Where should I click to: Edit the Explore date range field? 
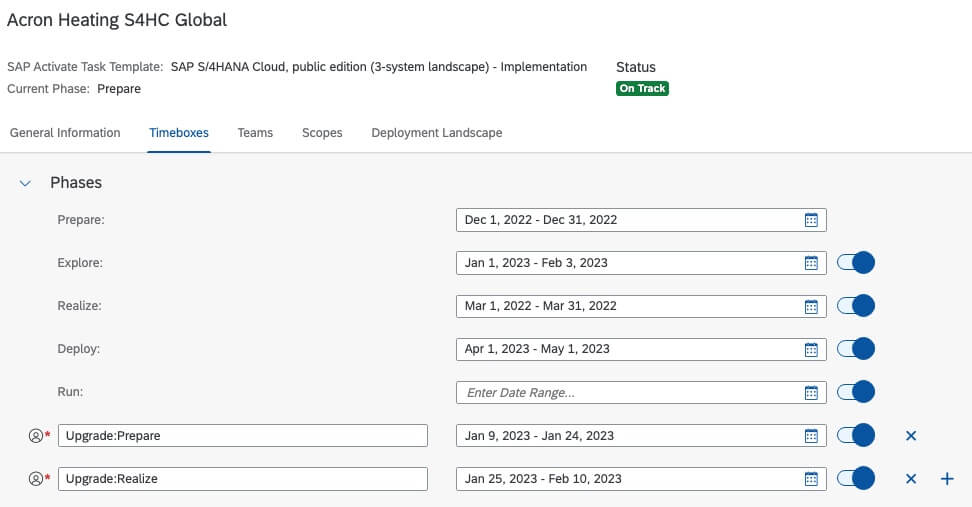click(x=641, y=263)
